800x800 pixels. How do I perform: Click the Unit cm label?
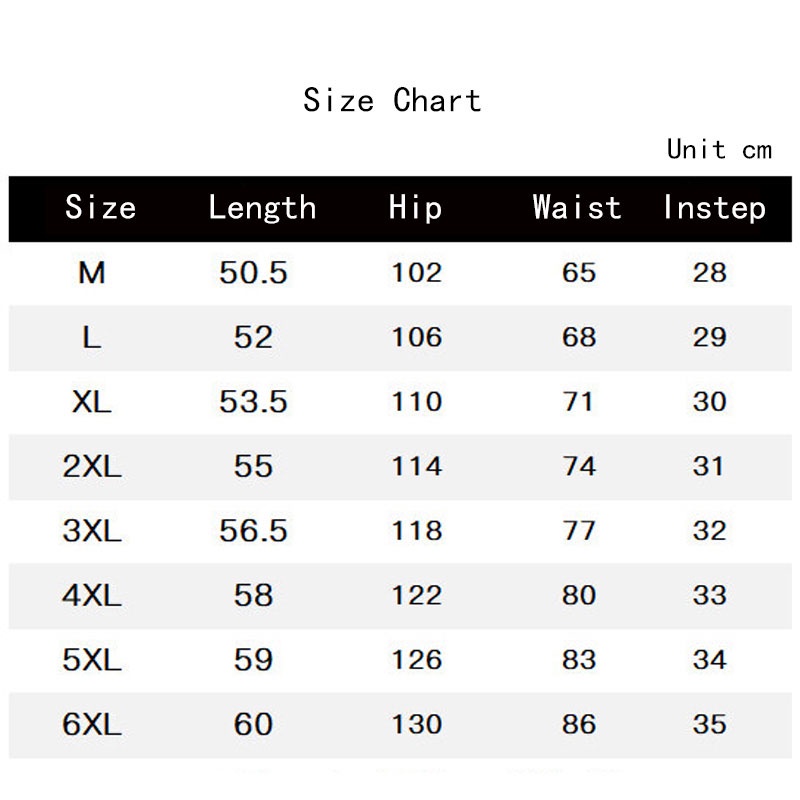click(719, 150)
